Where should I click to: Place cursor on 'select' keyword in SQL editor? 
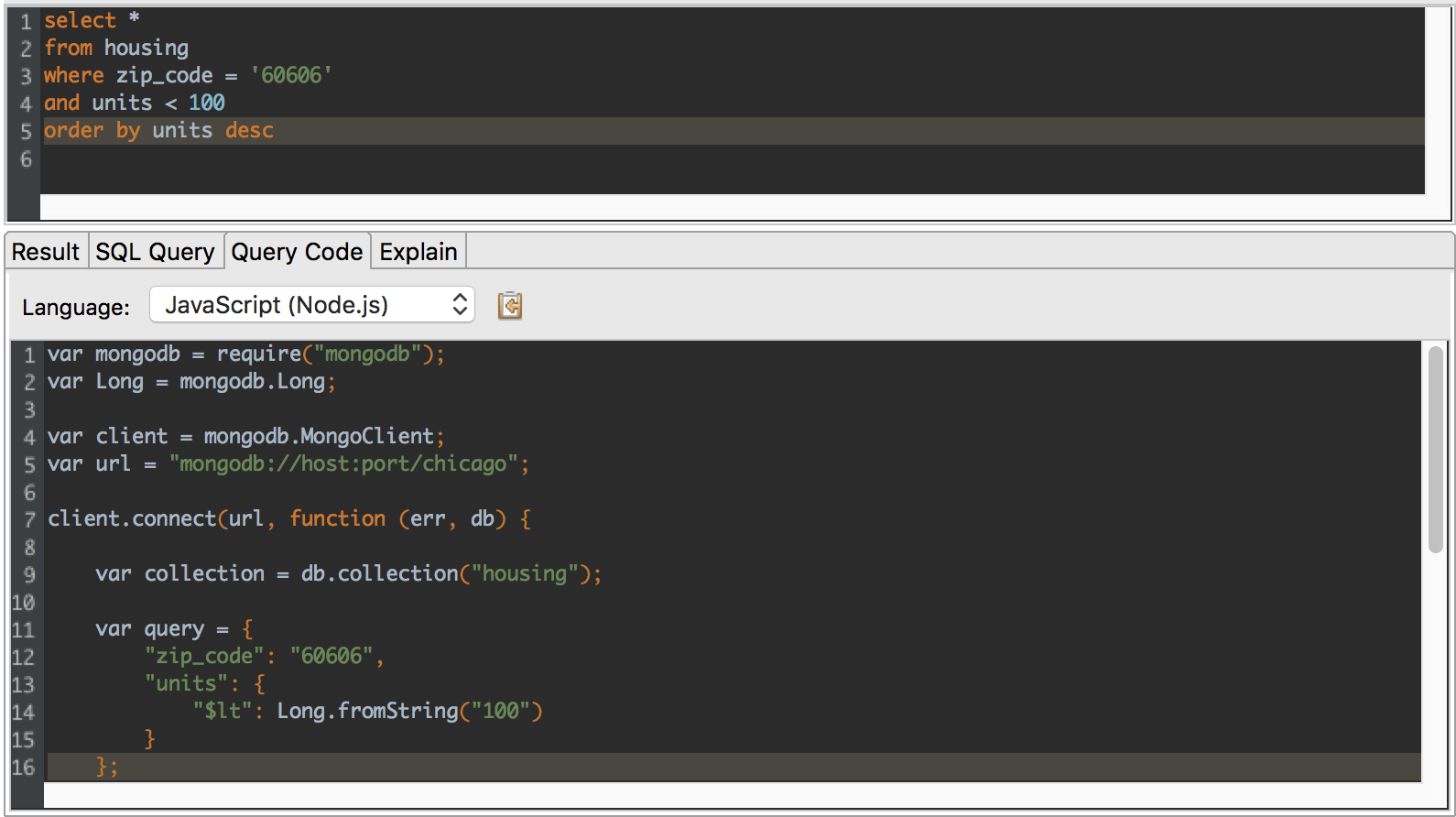[x=80, y=20]
